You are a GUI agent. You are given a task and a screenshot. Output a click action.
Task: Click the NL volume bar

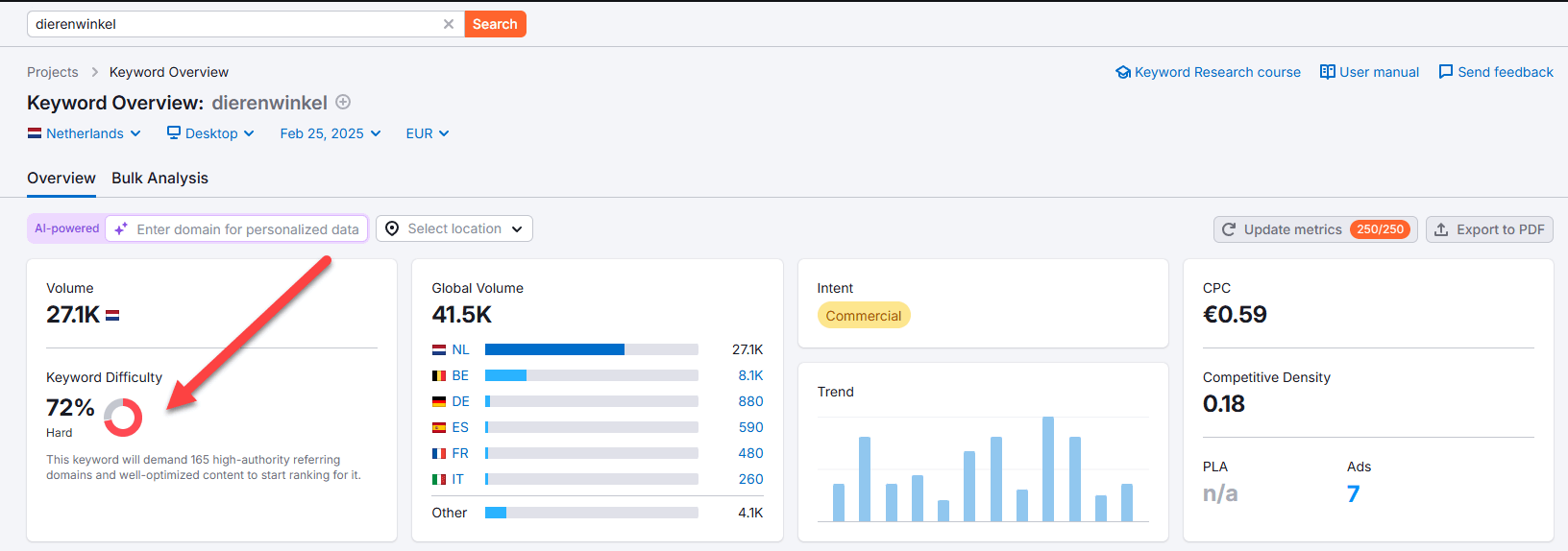[x=591, y=349]
